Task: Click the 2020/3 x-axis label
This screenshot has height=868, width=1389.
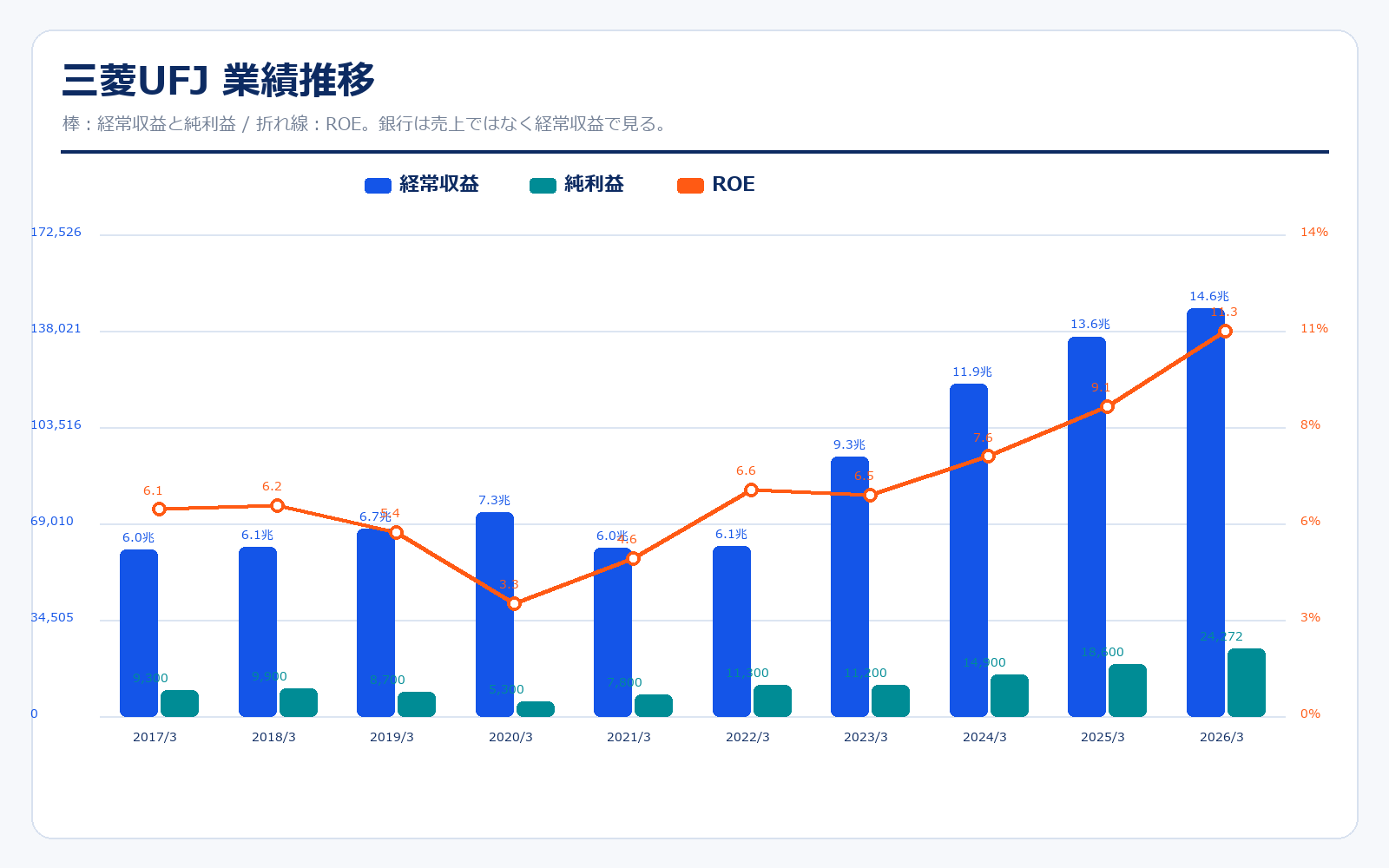Action: pos(510,738)
